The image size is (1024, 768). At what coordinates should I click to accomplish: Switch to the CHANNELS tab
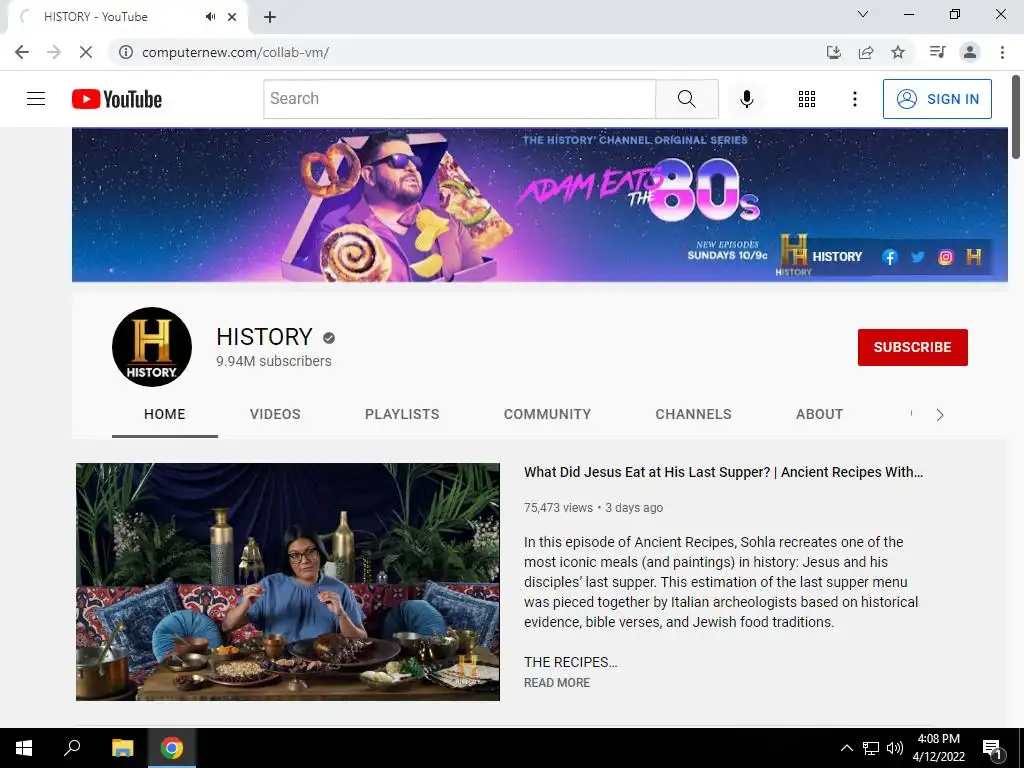pos(694,414)
